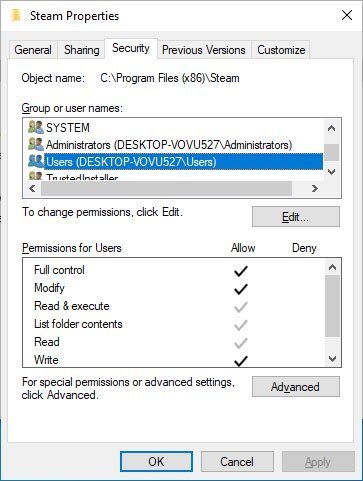Click left arrow of horizontal scrollbar

click(x=32, y=189)
